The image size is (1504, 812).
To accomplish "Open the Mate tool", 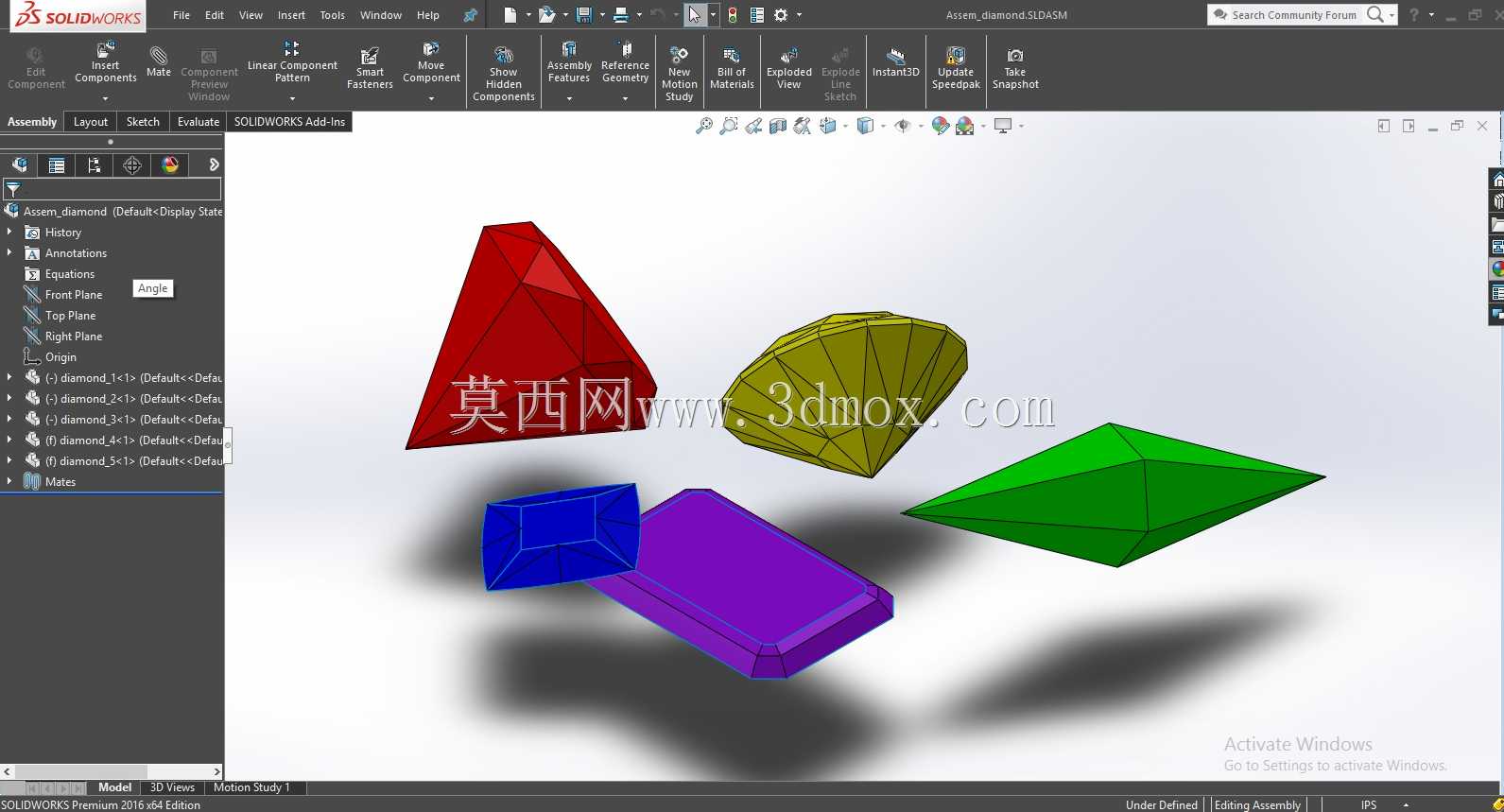I will point(159,62).
